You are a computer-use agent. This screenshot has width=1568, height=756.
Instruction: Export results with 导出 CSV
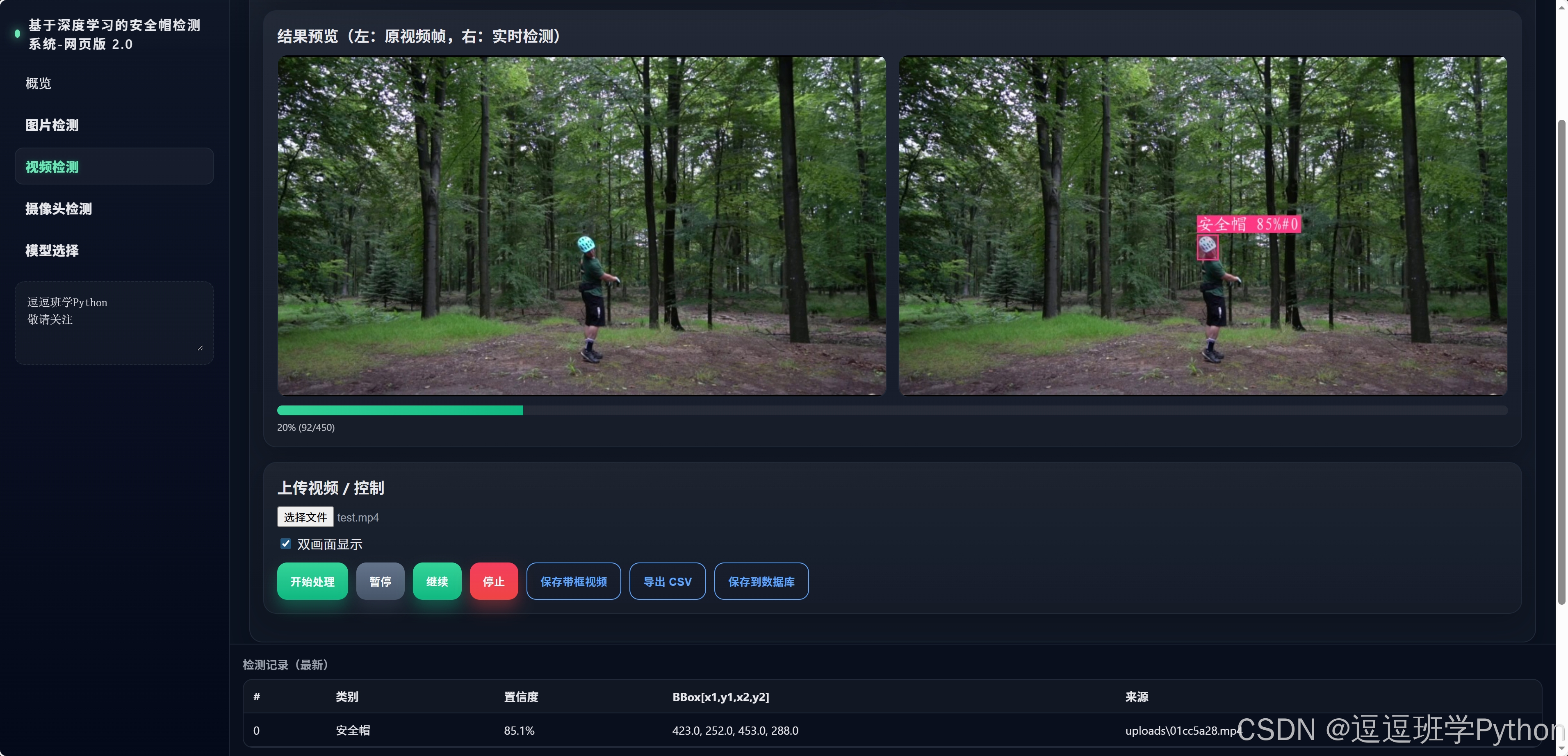tap(667, 581)
